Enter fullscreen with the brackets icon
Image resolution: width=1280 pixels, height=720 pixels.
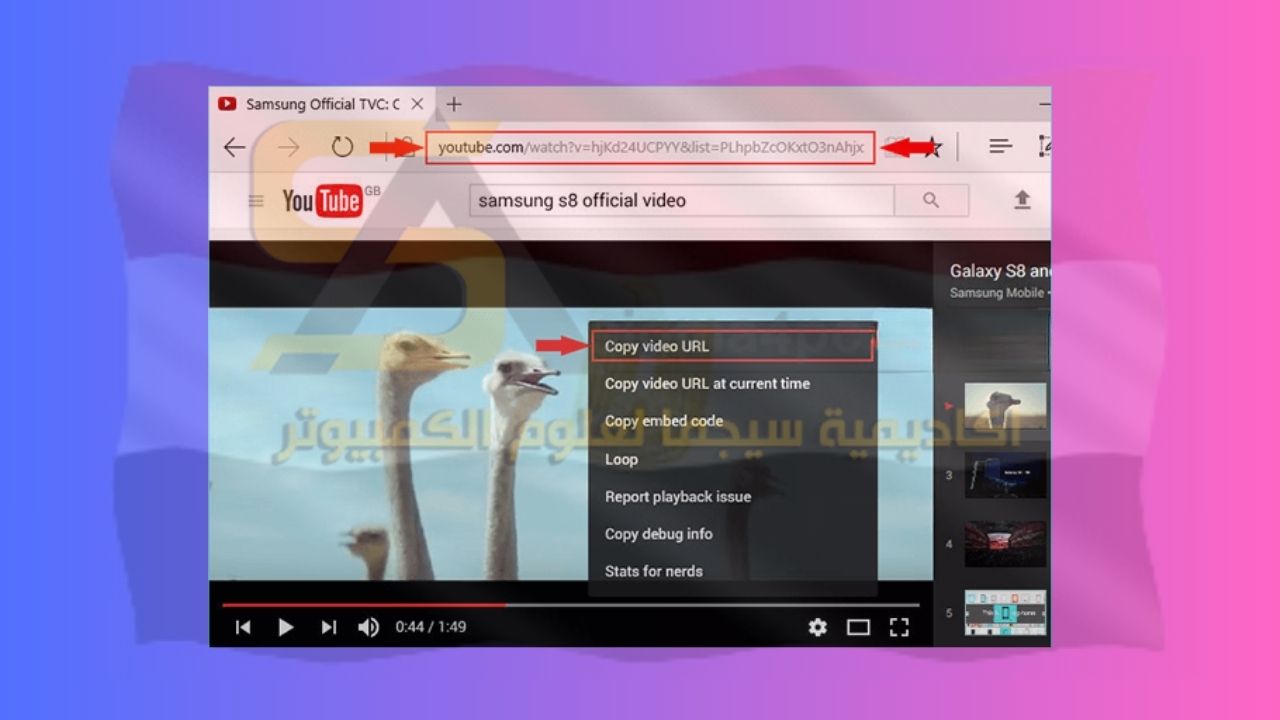[899, 627]
